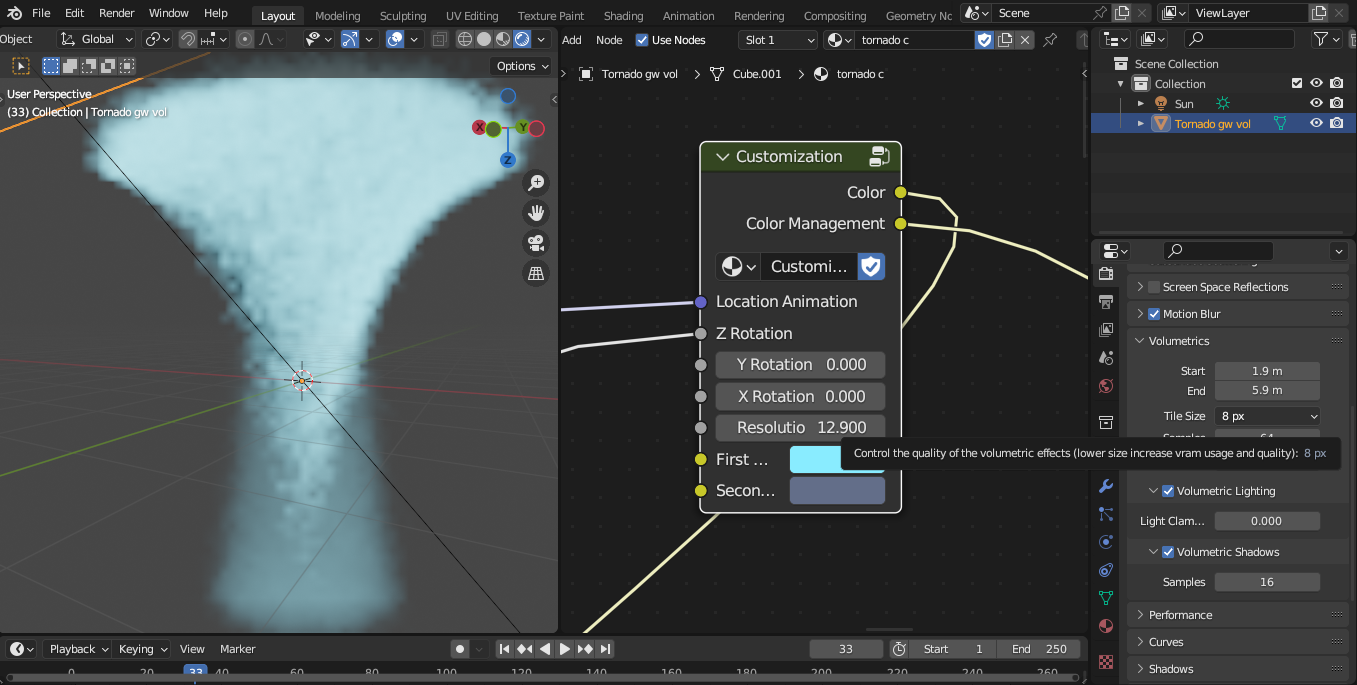
Task: Select the tweak select tool icon
Action: tap(20, 66)
